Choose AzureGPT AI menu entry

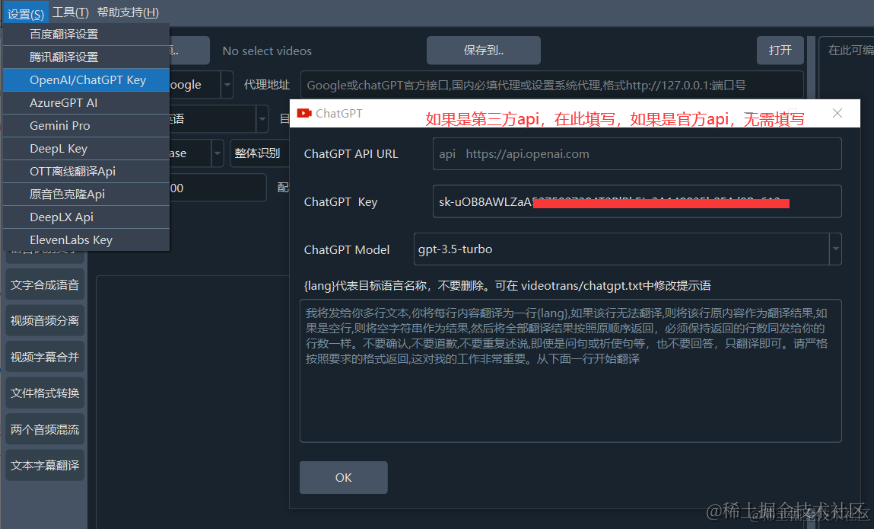(x=86, y=103)
